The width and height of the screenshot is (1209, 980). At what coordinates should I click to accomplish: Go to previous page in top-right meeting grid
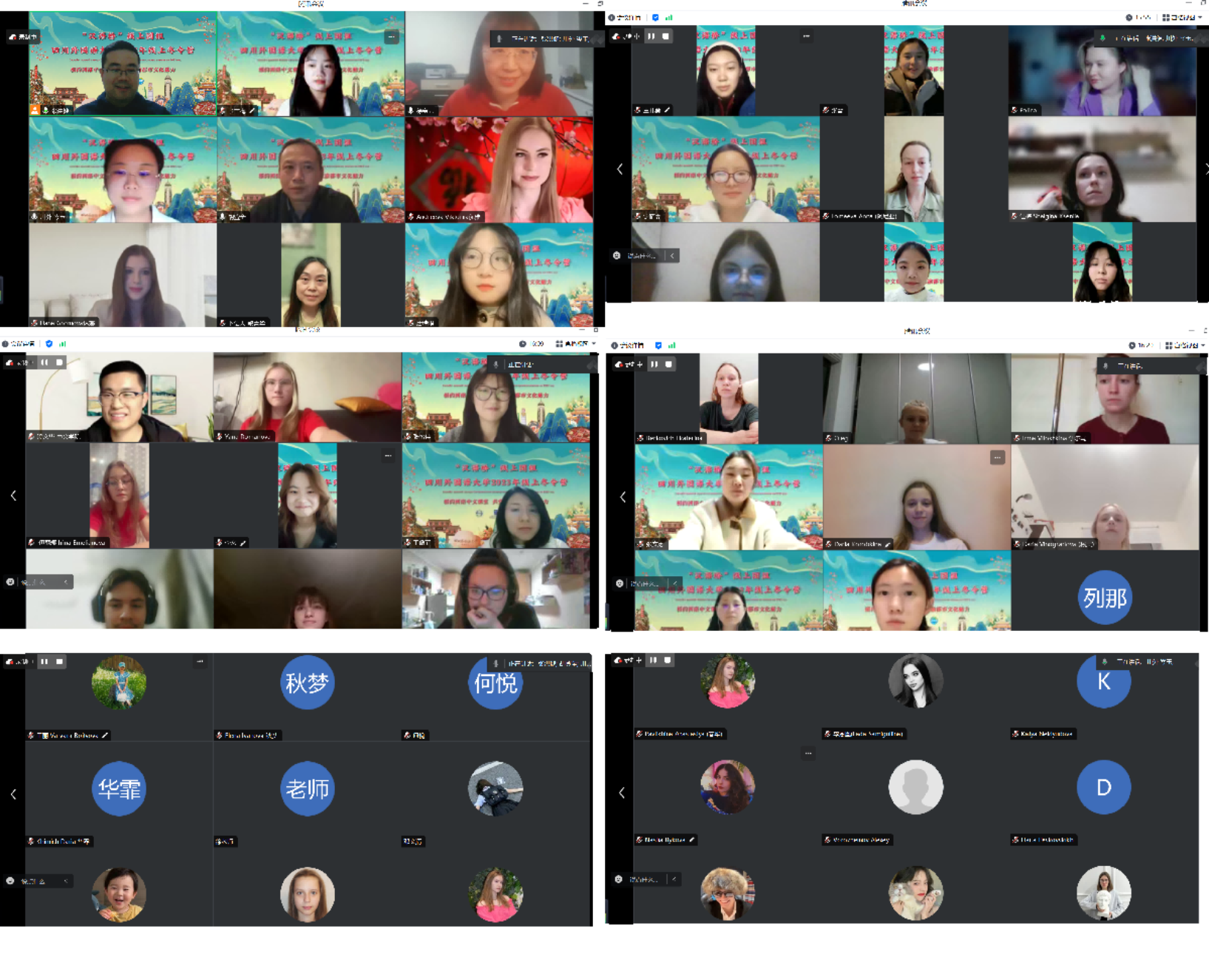click(620, 169)
